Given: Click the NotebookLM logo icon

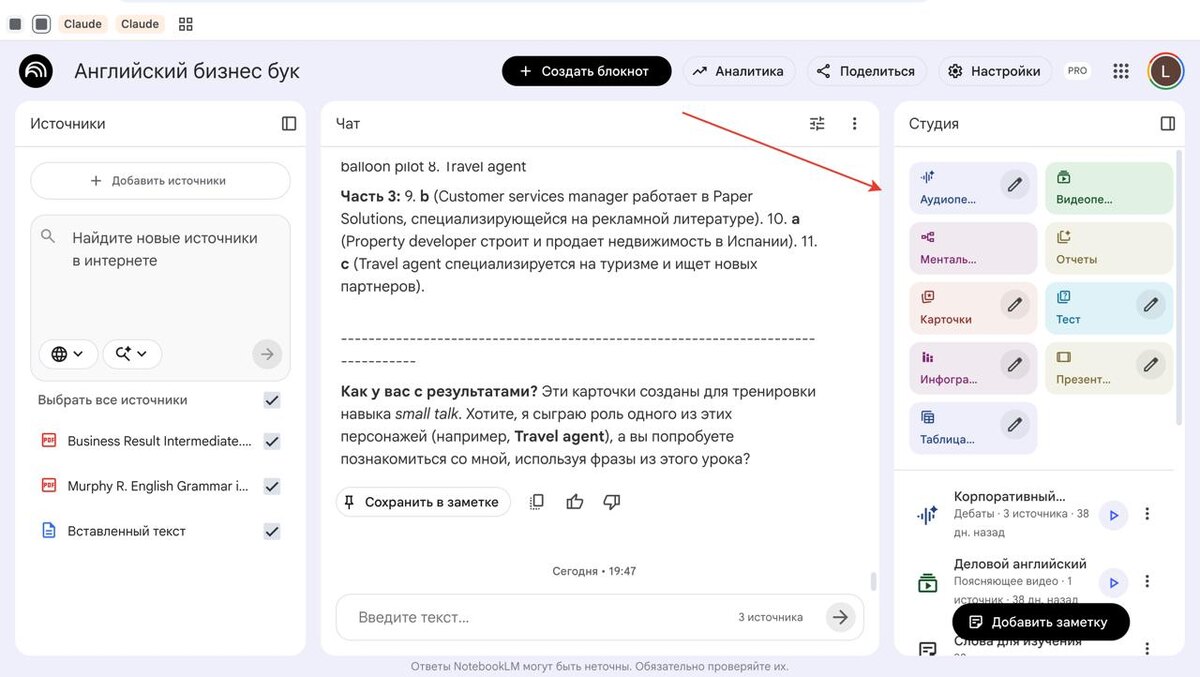Looking at the screenshot, I should pos(36,71).
